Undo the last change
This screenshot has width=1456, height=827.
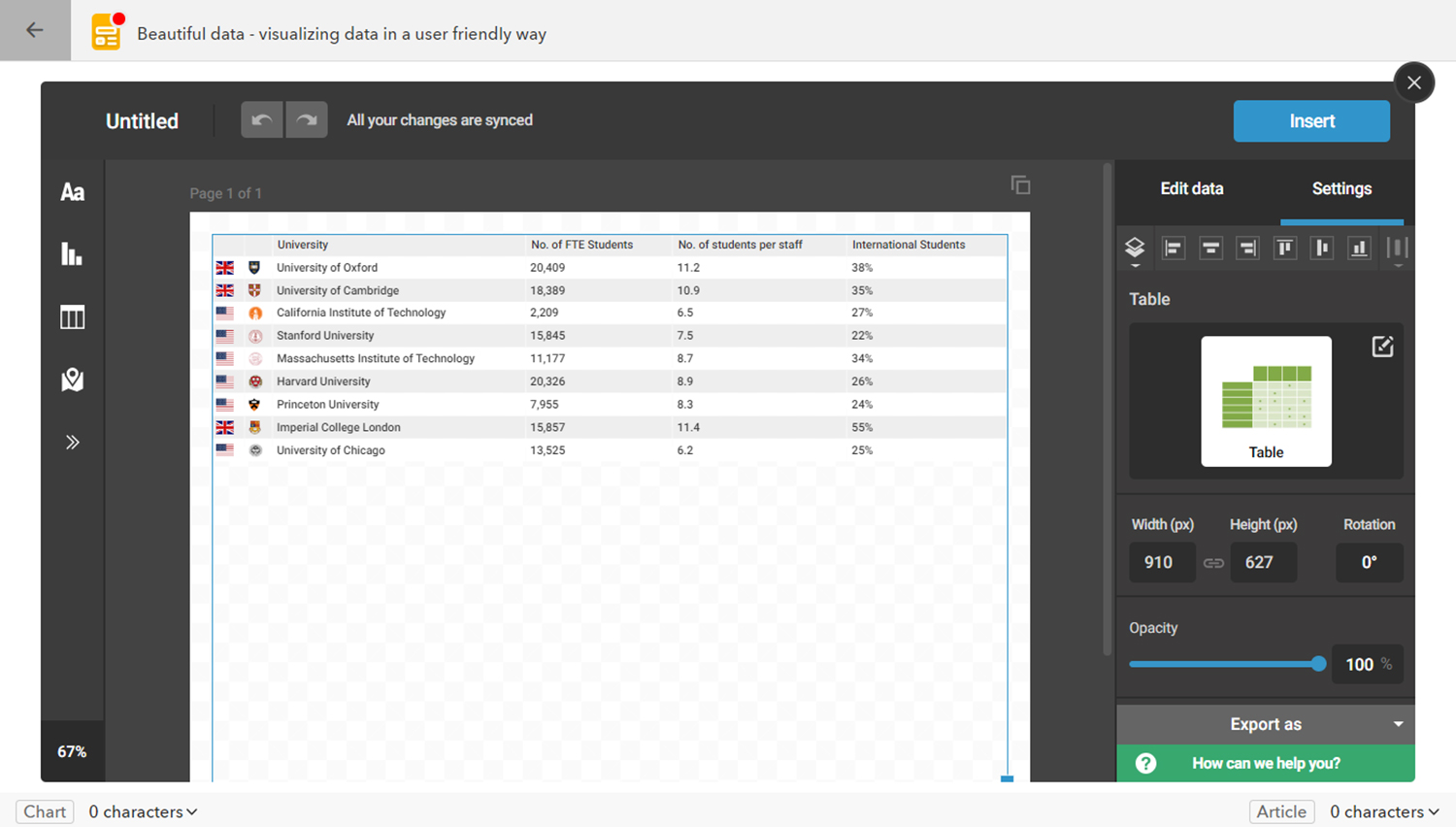[x=262, y=120]
